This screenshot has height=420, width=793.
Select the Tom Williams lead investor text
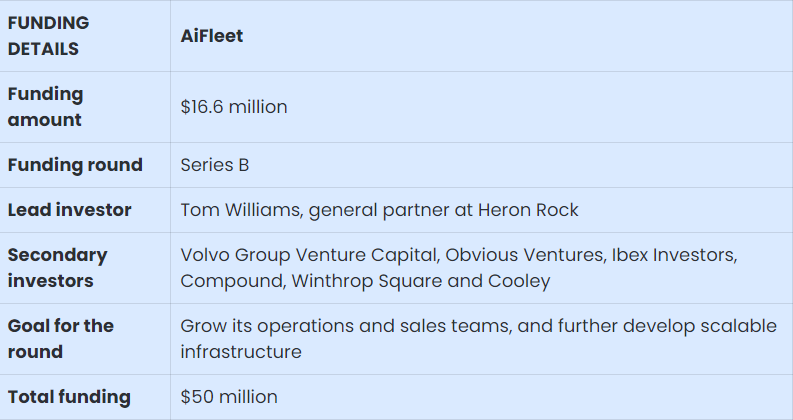click(240, 210)
